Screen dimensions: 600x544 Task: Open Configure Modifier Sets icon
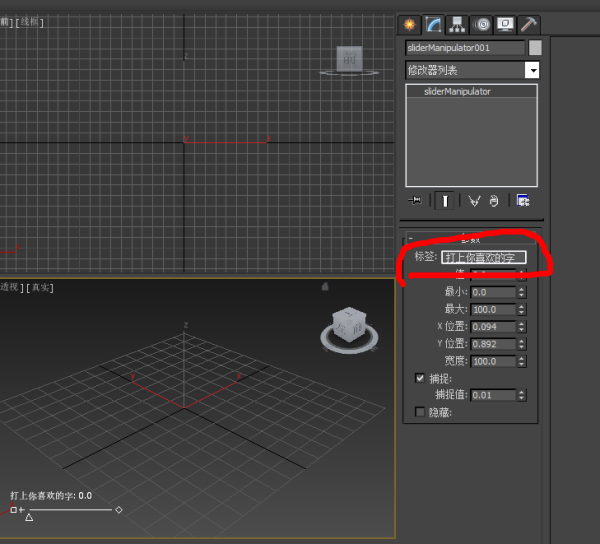tap(523, 201)
